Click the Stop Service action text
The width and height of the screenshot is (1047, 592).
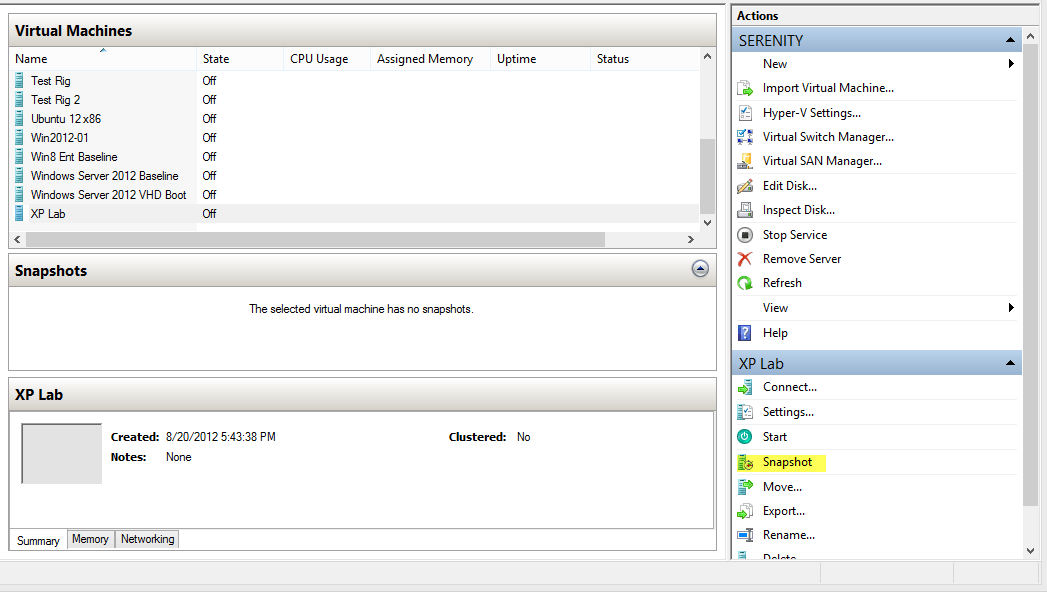[795, 235]
